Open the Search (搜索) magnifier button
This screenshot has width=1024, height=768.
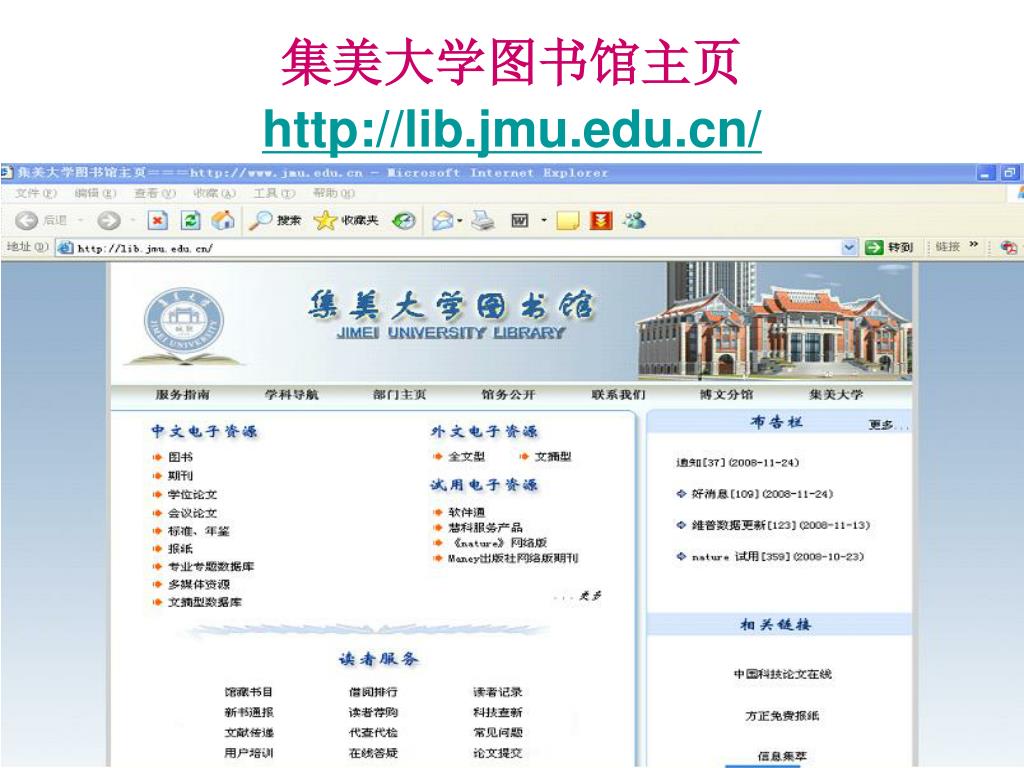coord(275,221)
